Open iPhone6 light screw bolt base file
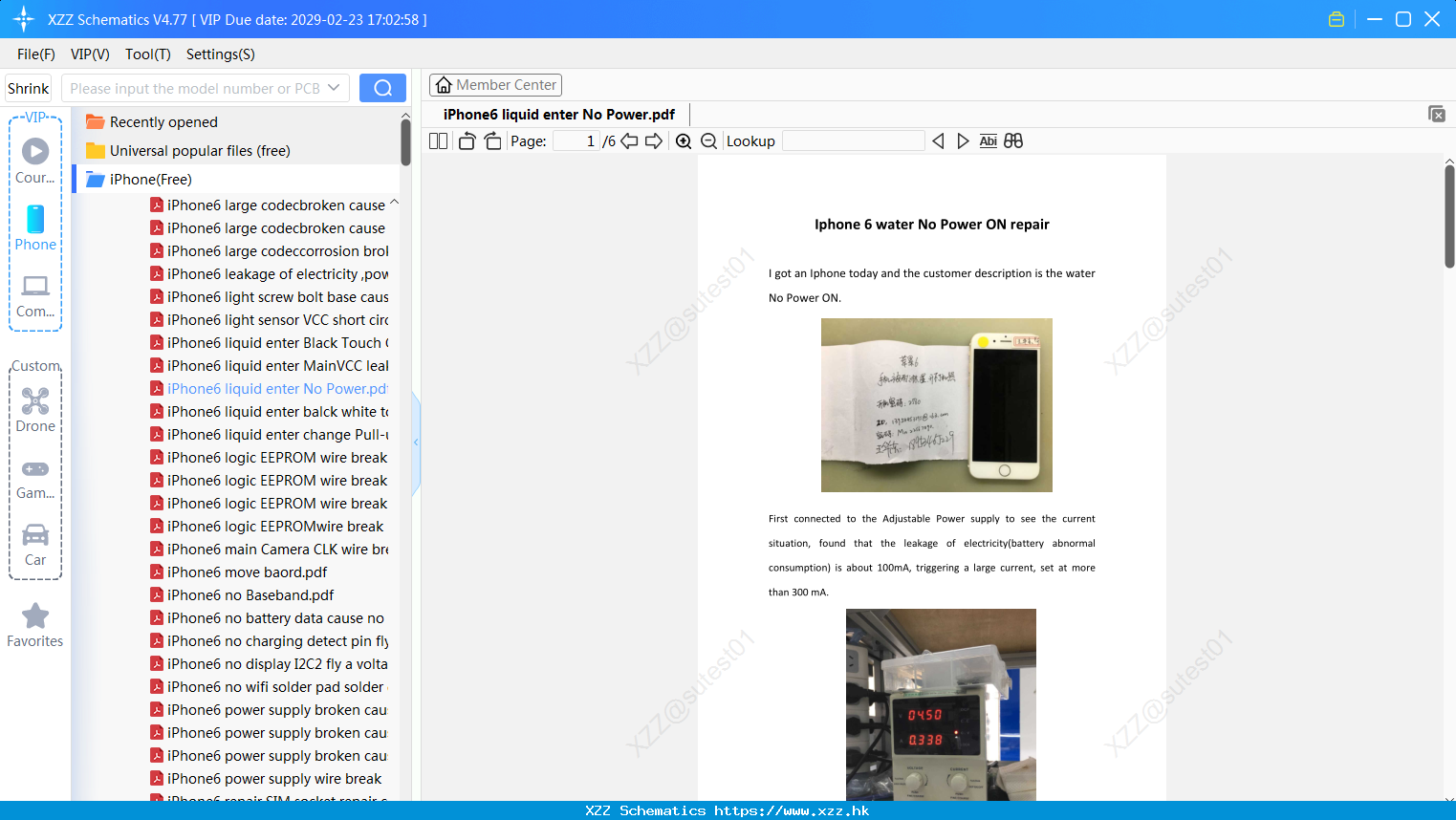Screen dimensions: 1456x820 pyautogui.click(x=270, y=297)
